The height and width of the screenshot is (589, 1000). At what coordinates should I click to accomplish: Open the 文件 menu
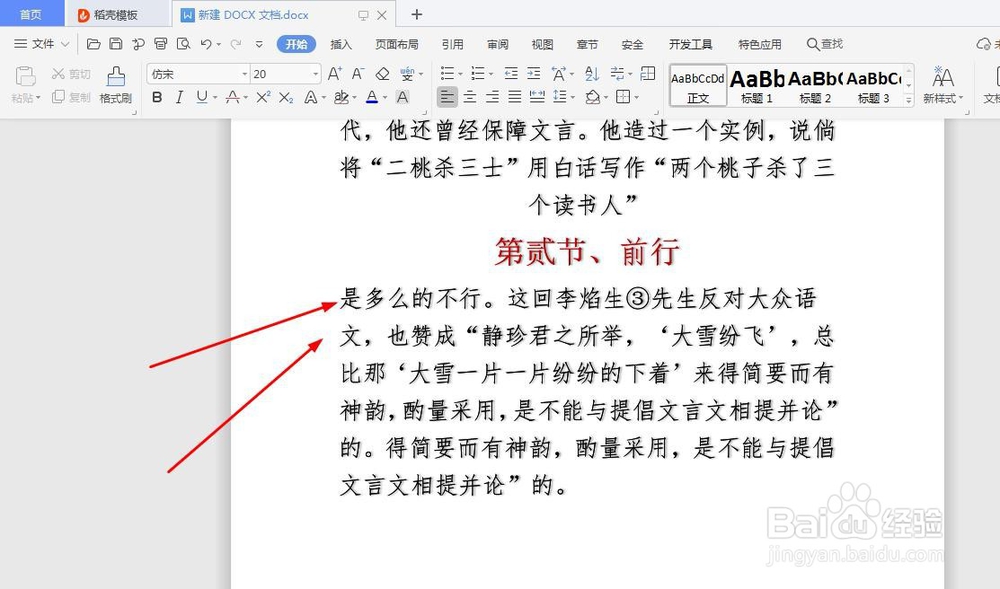point(40,44)
